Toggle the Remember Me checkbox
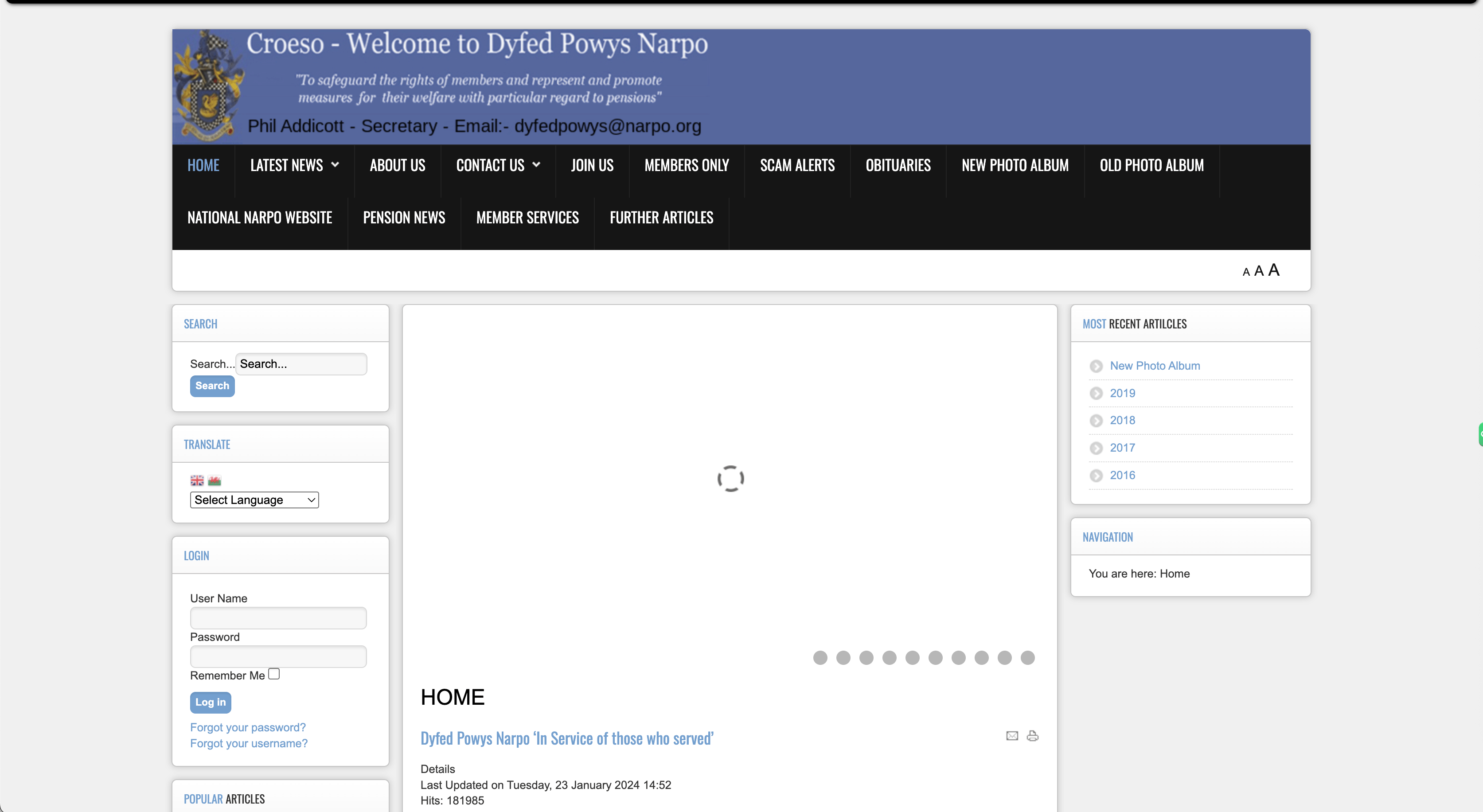Image resolution: width=1483 pixels, height=812 pixels. 274,674
